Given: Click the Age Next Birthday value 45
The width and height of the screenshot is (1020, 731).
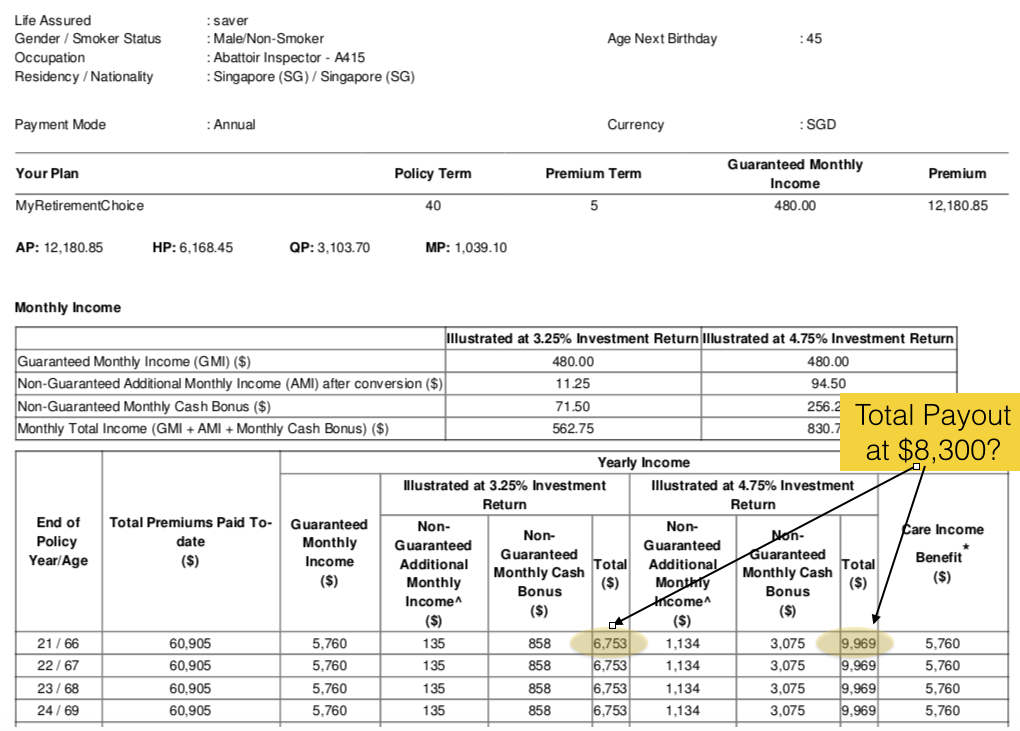Looking at the screenshot, I should click(813, 39).
